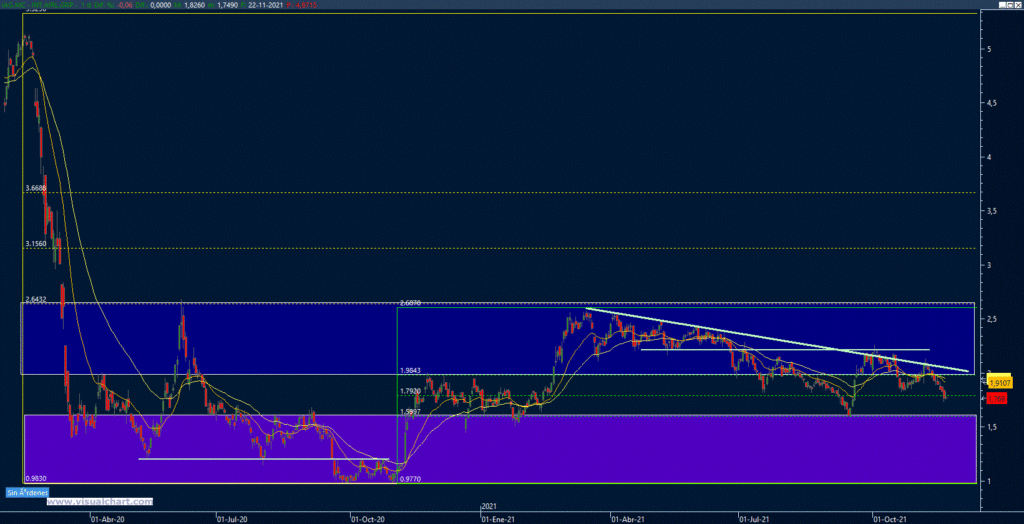Viewport: 1024px width, 524px height.
Task: Click the 2,5 value on price axis
Action: tap(991, 319)
